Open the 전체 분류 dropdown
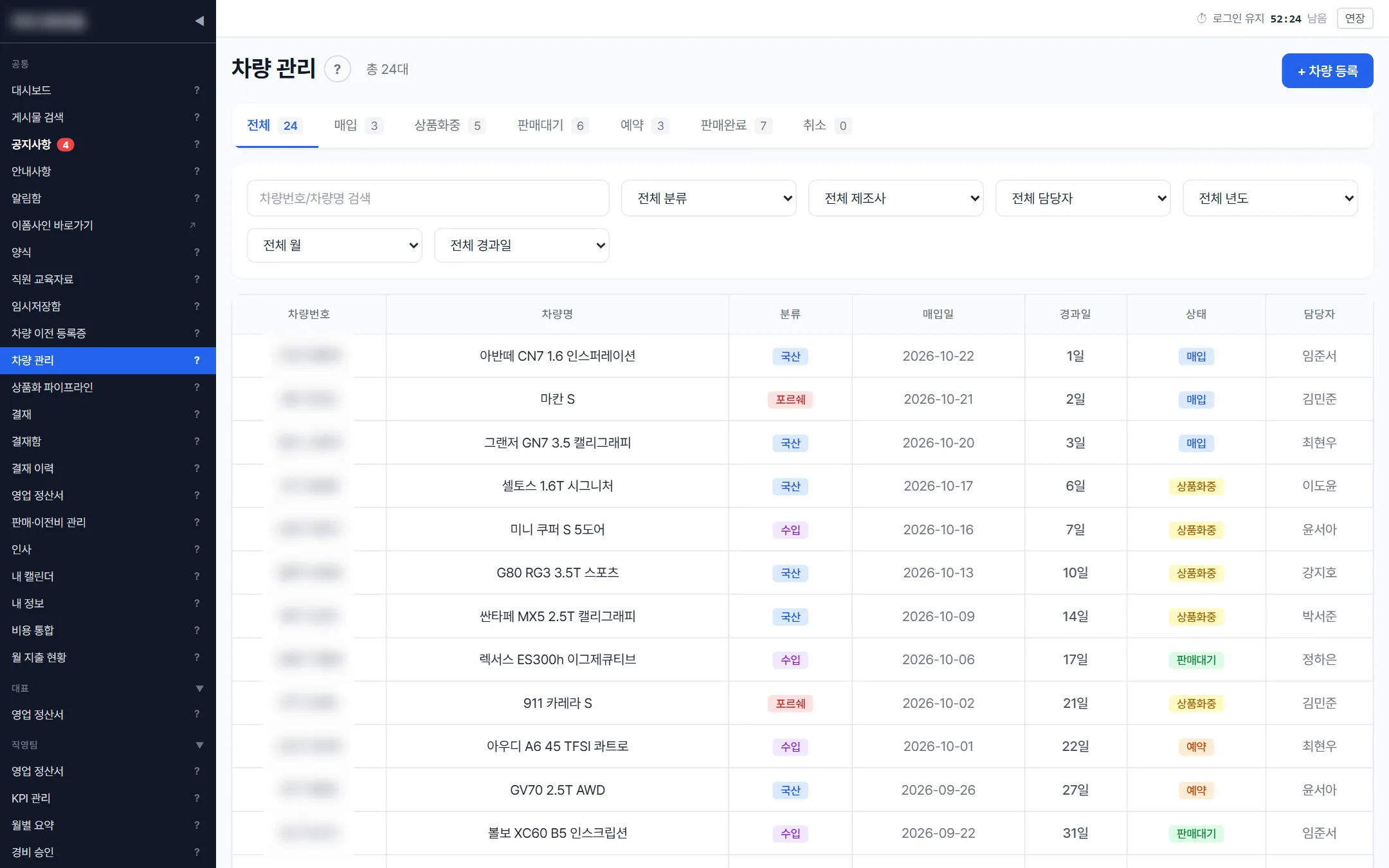The image size is (1389, 868). point(709,198)
